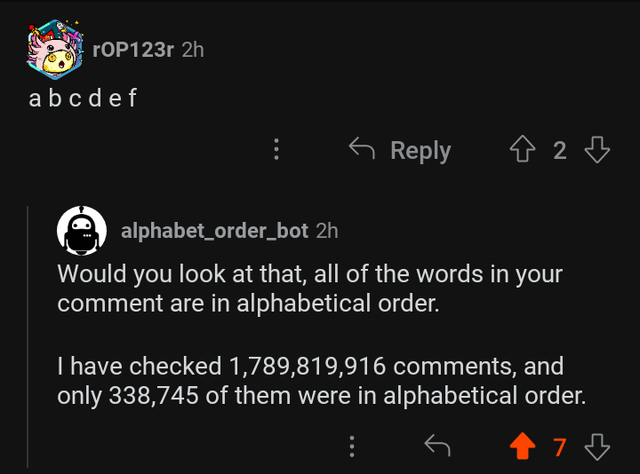Click the bot's "Would you look at that" paragraph
Screen dimensions: 640x474
(310, 288)
